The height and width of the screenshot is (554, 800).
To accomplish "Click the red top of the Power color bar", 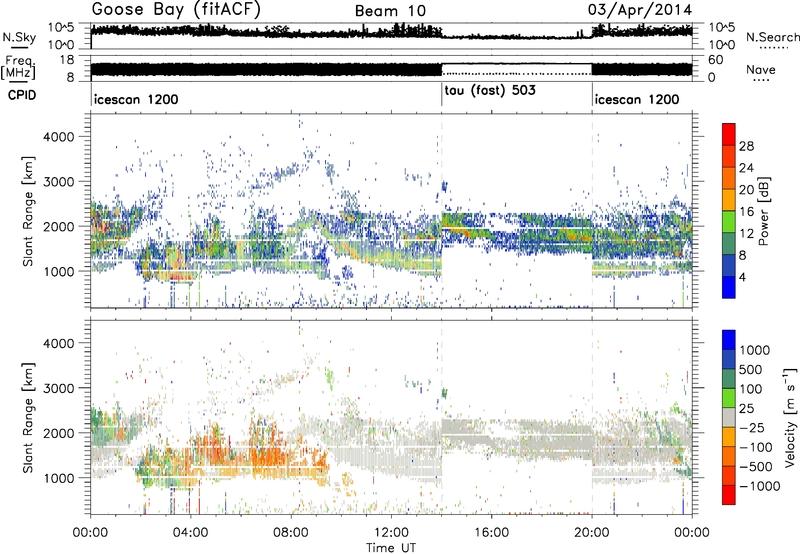I will [729, 134].
